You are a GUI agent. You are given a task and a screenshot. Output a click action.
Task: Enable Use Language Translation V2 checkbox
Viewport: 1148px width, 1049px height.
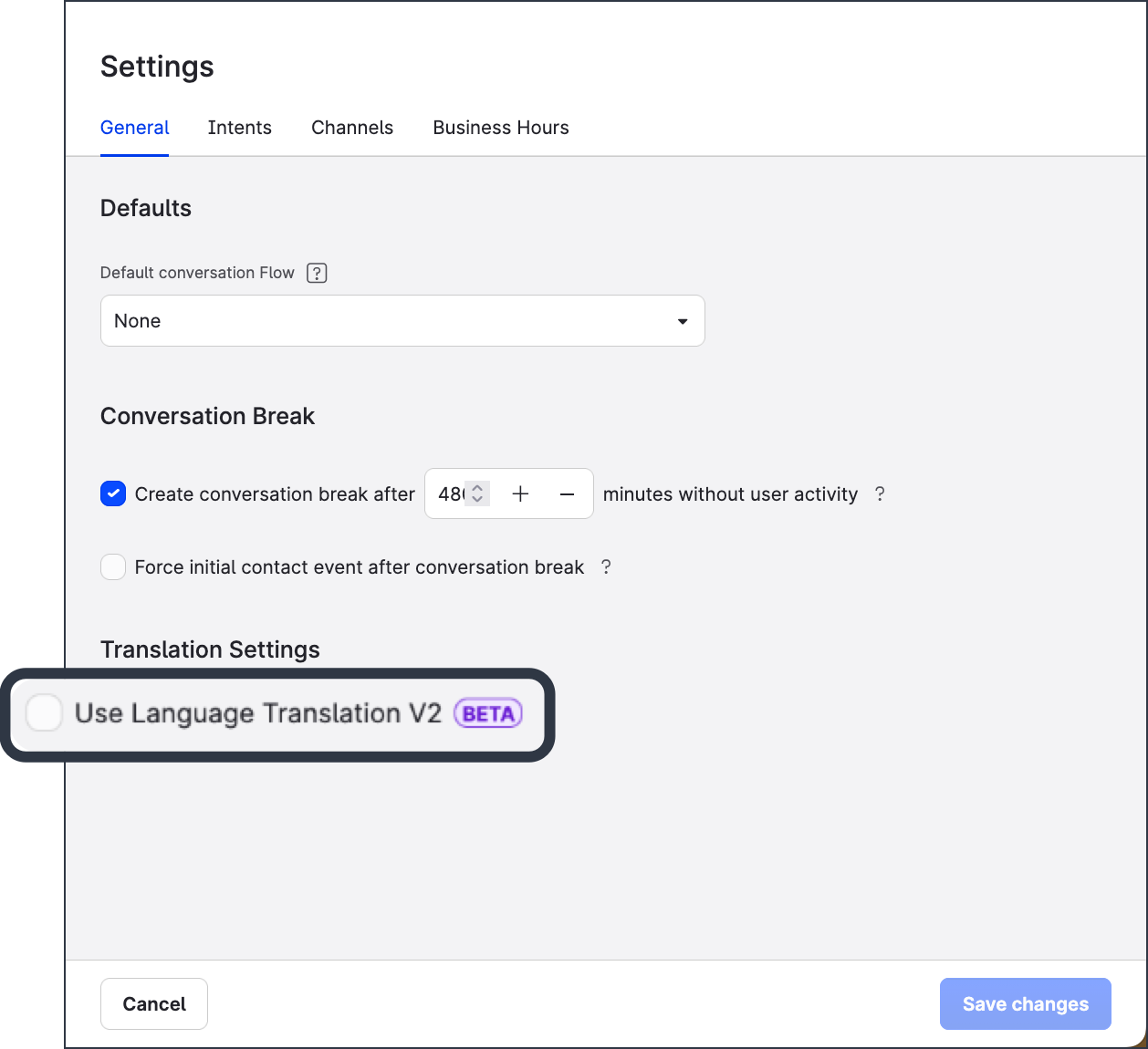(x=44, y=712)
